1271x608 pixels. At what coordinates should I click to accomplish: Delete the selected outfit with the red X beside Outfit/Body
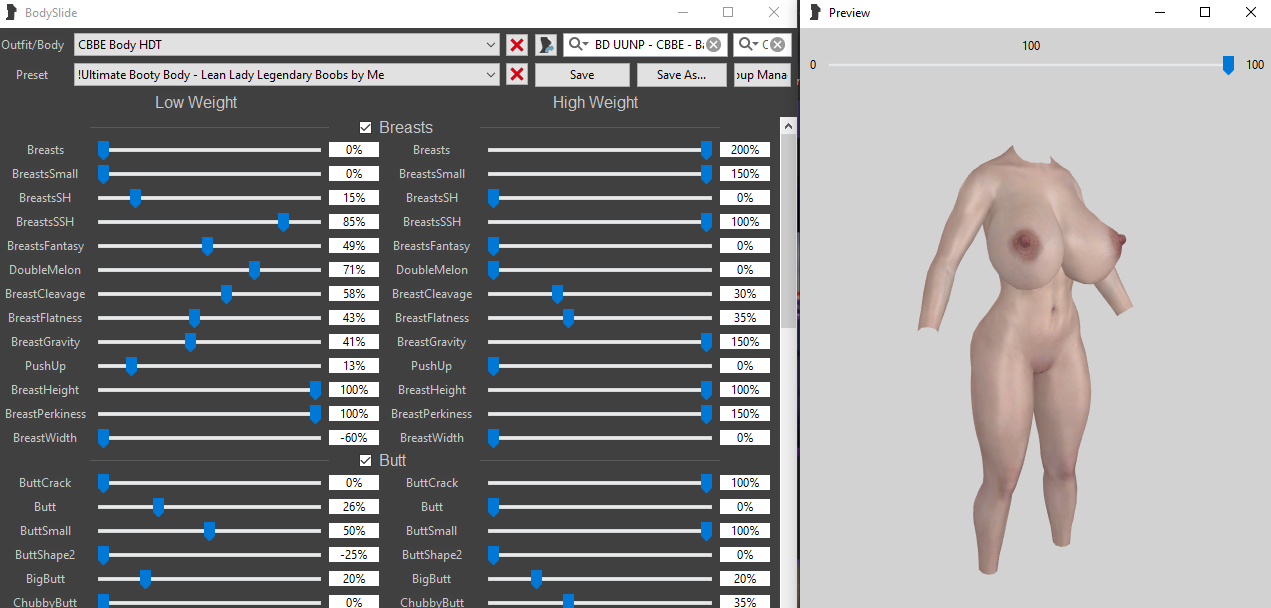(x=517, y=45)
